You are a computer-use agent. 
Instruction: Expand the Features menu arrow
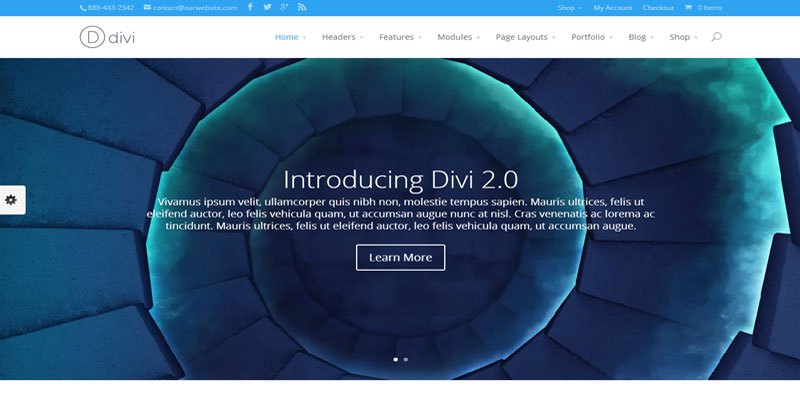pyautogui.click(x=420, y=37)
